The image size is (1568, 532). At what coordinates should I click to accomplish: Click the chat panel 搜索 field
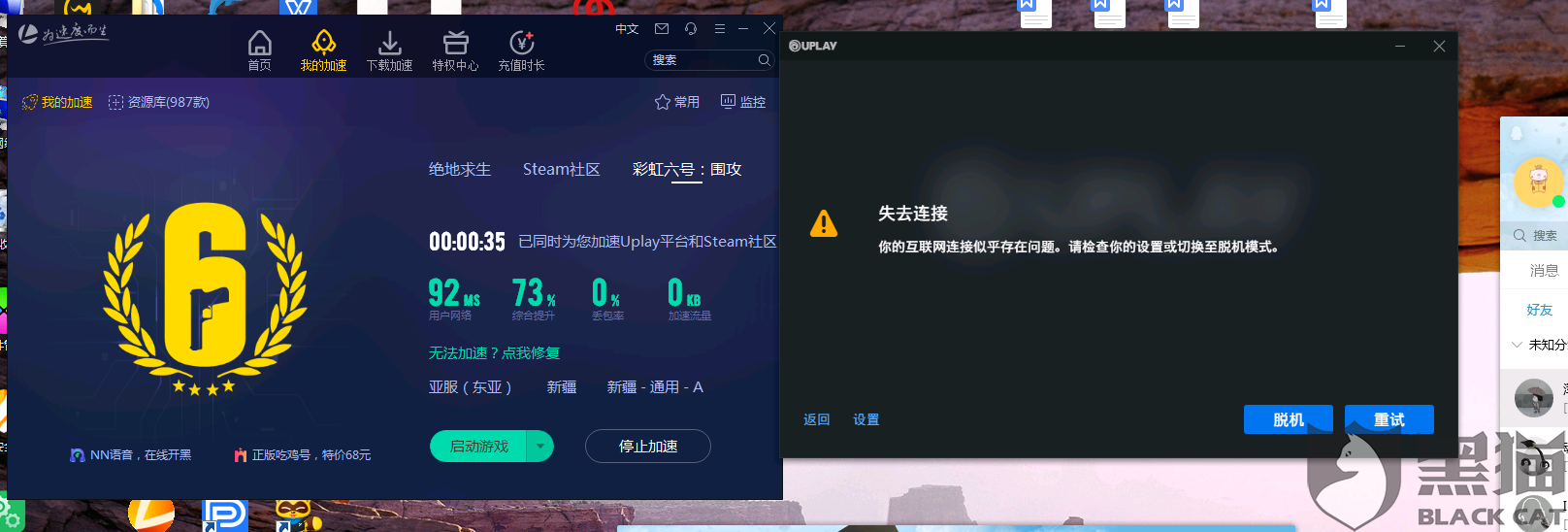1535,236
